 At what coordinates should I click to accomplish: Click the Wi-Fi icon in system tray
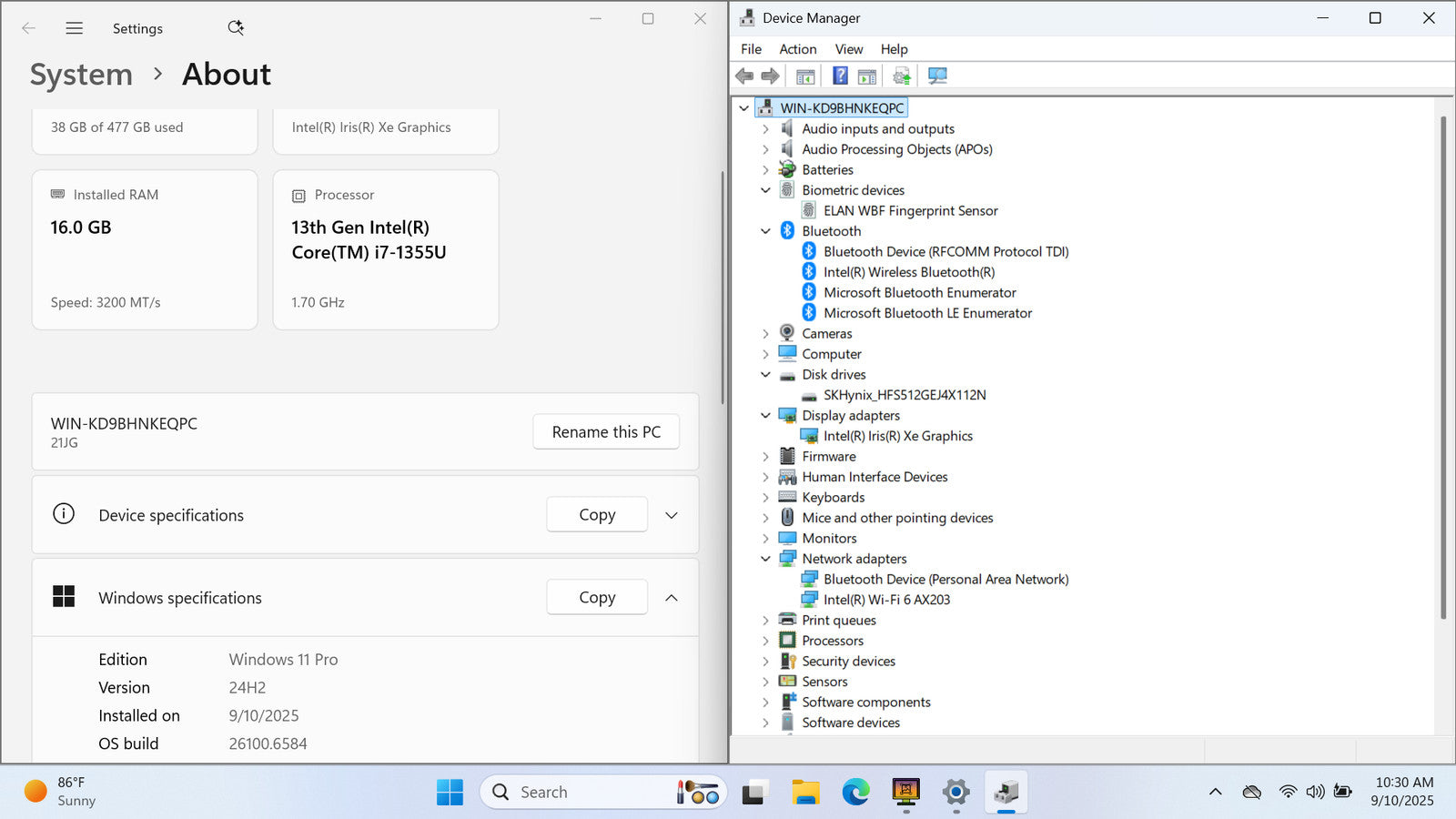pos(1287,792)
